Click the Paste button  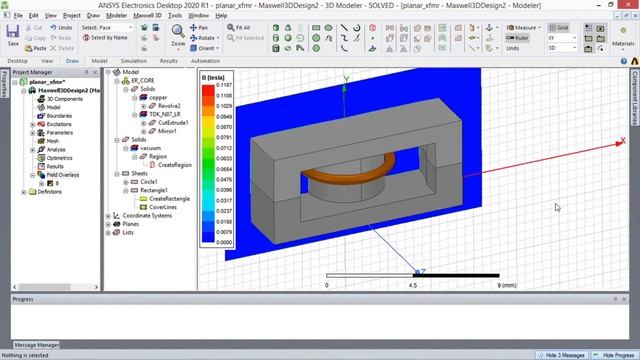coord(36,48)
